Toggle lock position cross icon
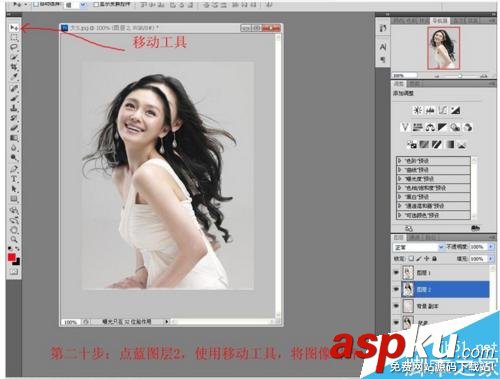 [x=427, y=258]
